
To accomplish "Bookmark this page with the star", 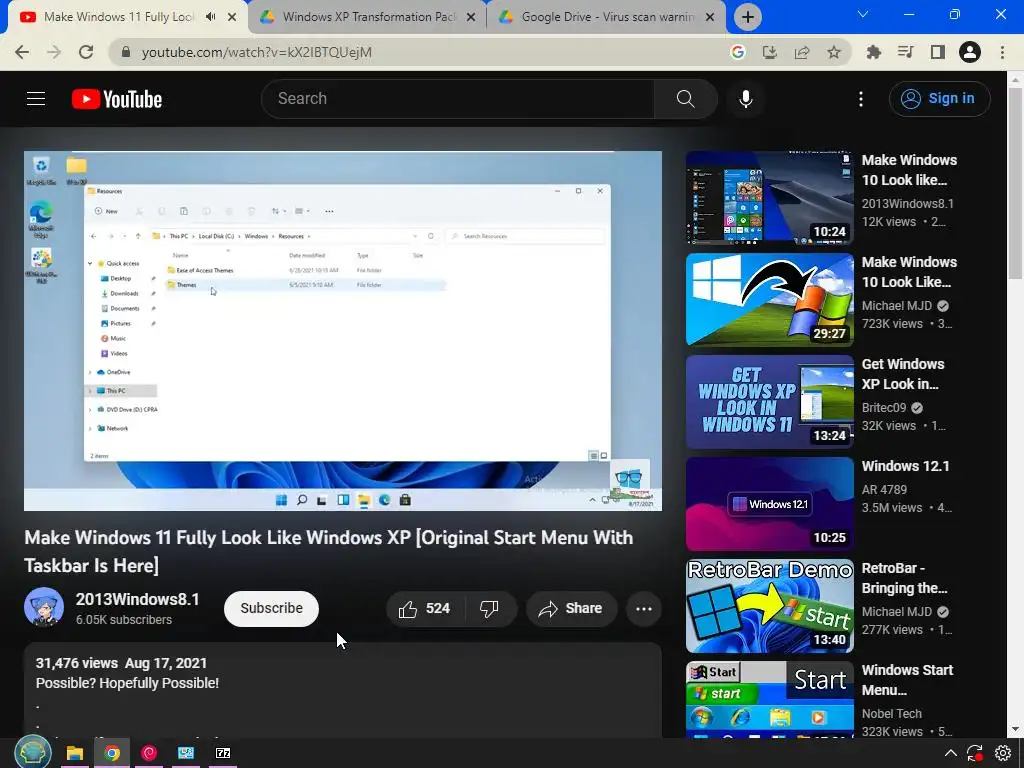I will coord(834,52).
